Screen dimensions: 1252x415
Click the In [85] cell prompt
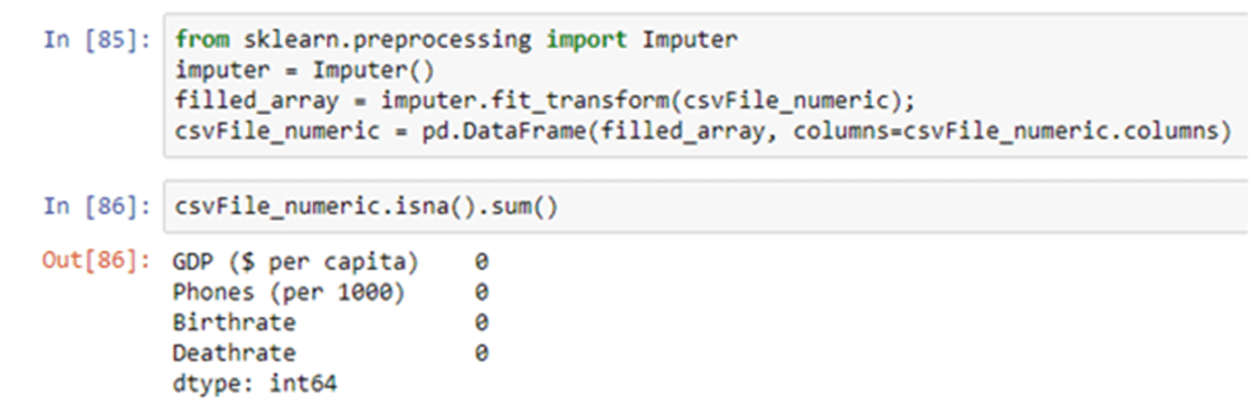tap(97, 41)
